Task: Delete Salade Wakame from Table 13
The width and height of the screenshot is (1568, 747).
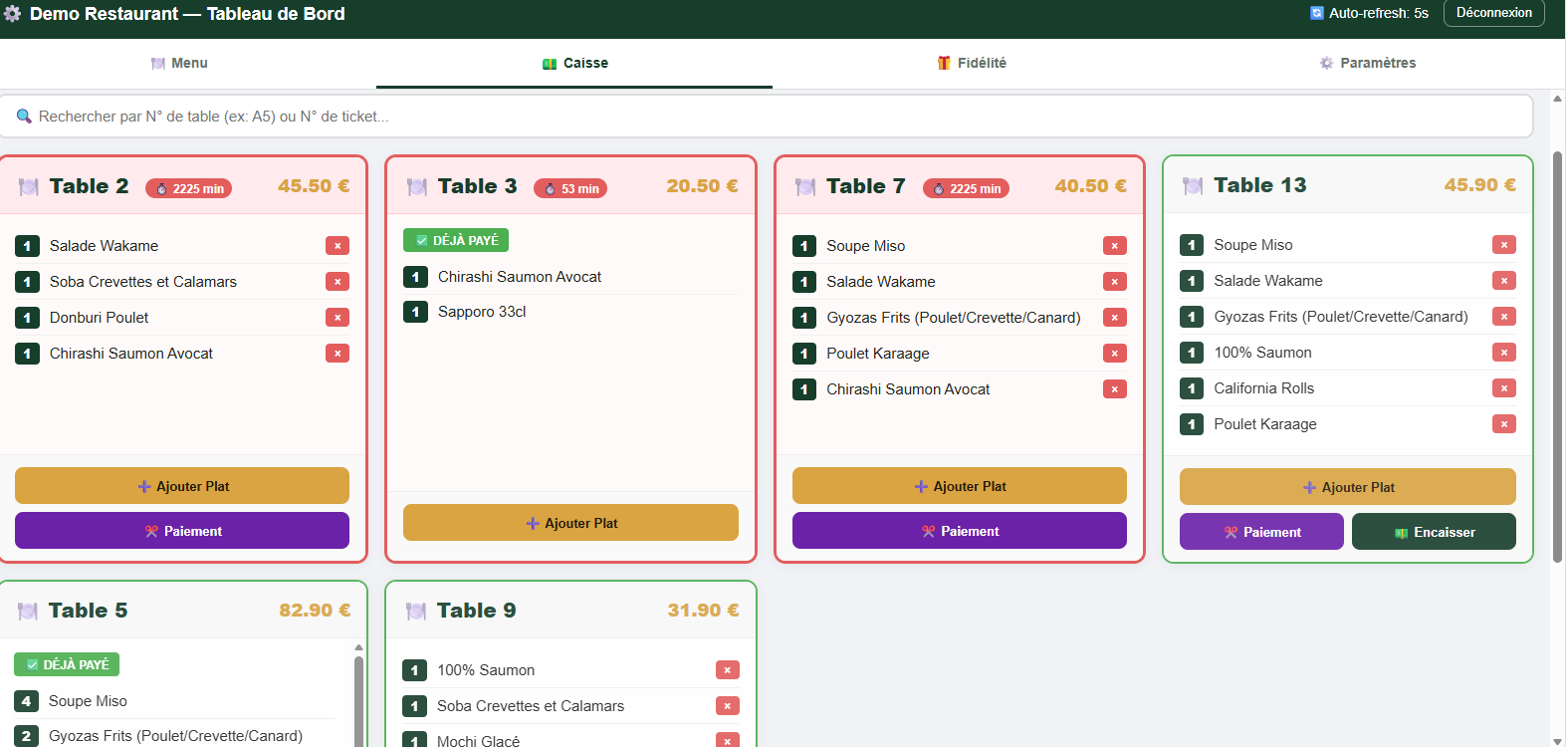Action: [1504, 281]
